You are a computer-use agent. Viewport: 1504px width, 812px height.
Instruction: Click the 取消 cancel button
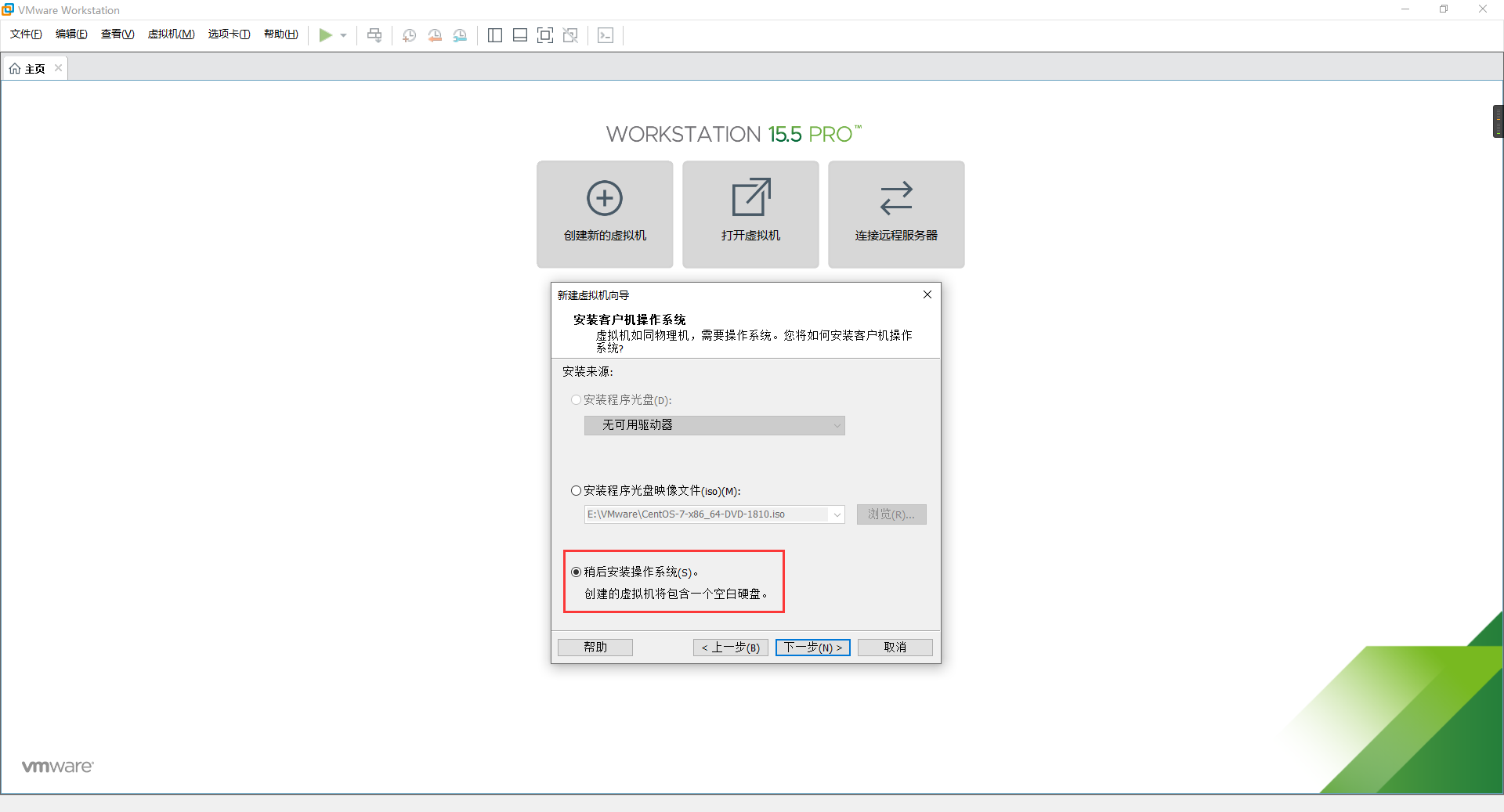pos(895,648)
